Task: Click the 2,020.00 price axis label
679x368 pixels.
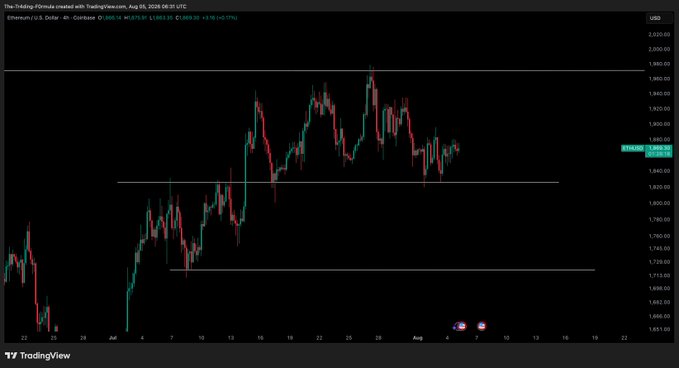Action: (659, 34)
